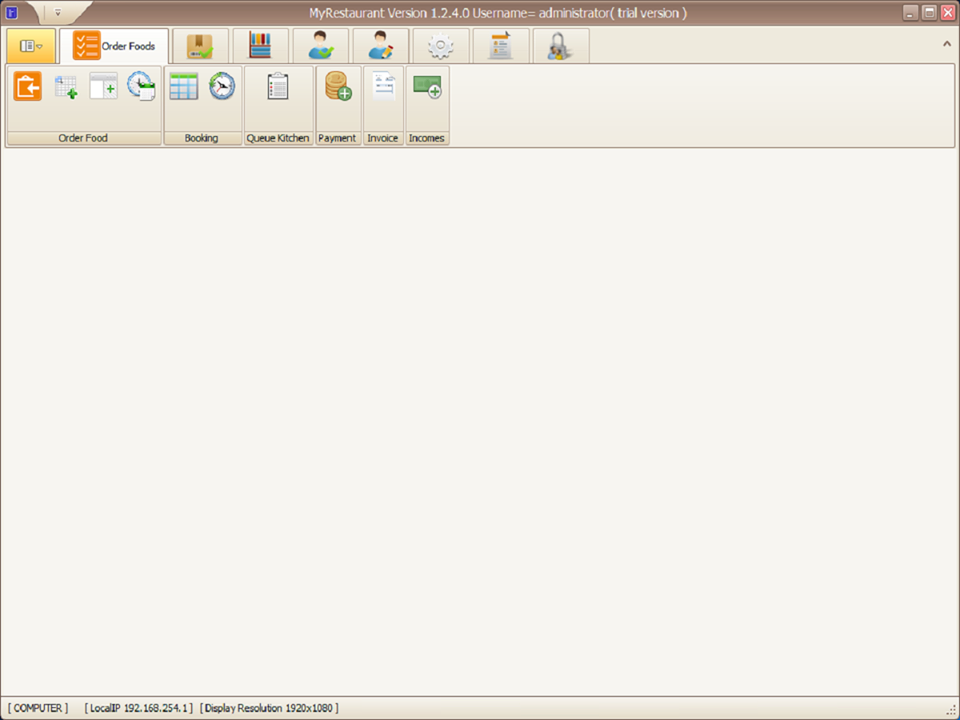Click the [ COMPUTER ] status bar entry
This screenshot has height=720, width=960.
[38, 708]
